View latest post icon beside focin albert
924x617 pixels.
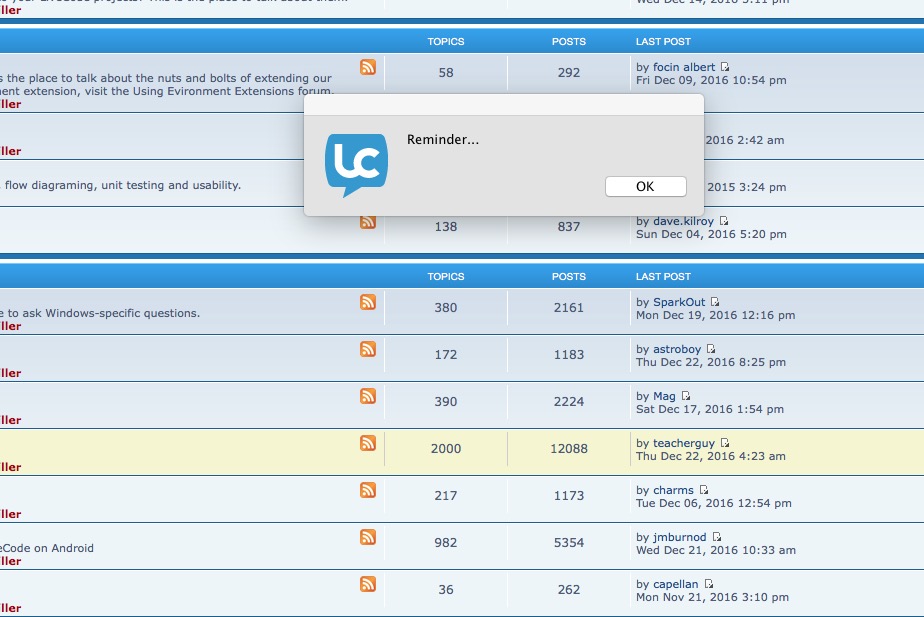click(725, 67)
